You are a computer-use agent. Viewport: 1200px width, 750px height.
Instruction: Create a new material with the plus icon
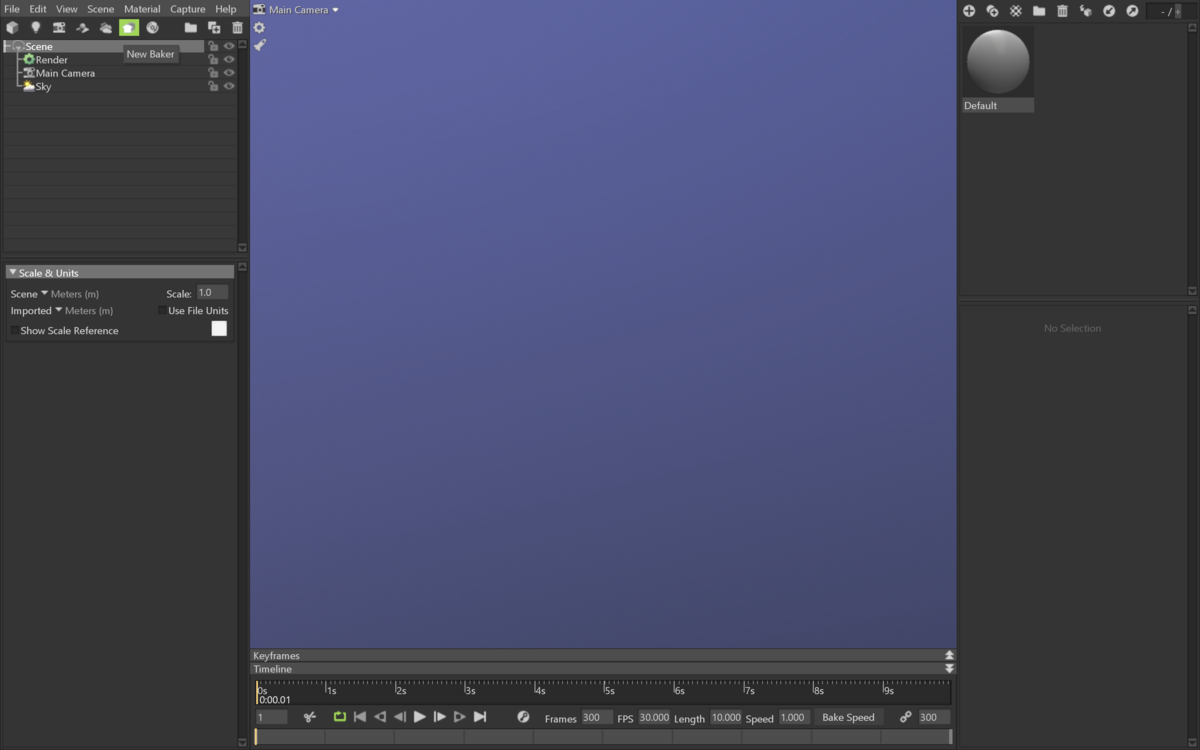(x=968, y=11)
